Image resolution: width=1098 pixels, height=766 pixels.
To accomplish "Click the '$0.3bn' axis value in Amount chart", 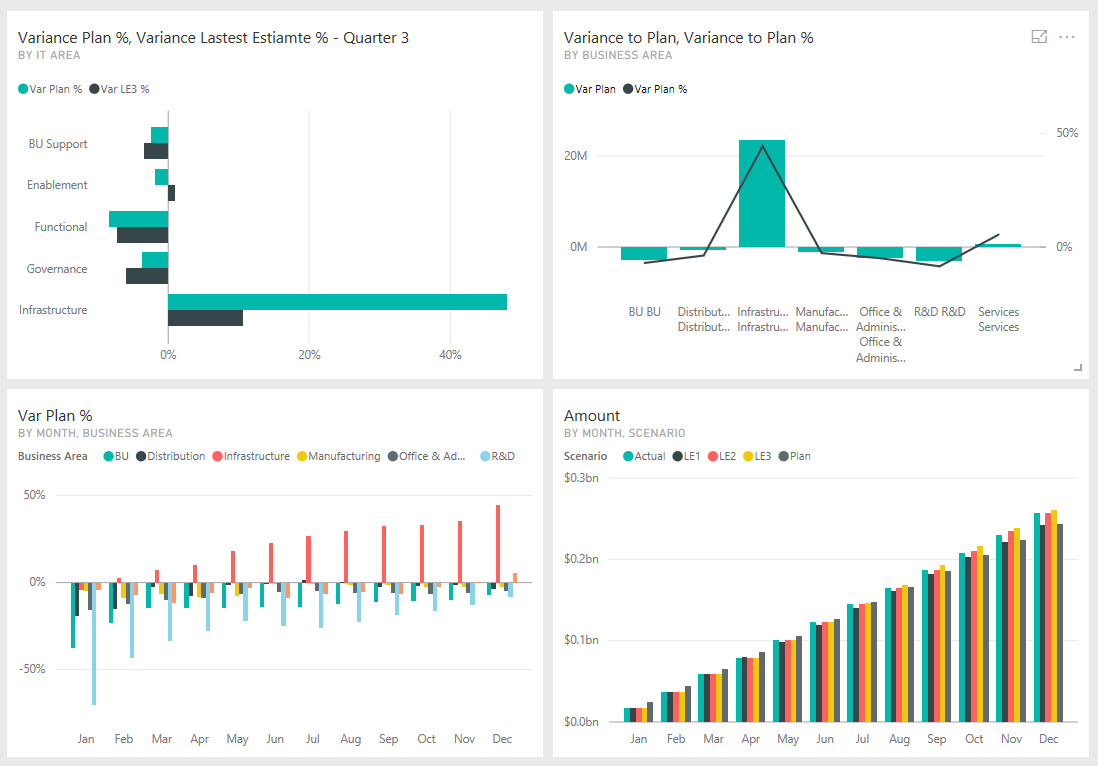I will (581, 478).
